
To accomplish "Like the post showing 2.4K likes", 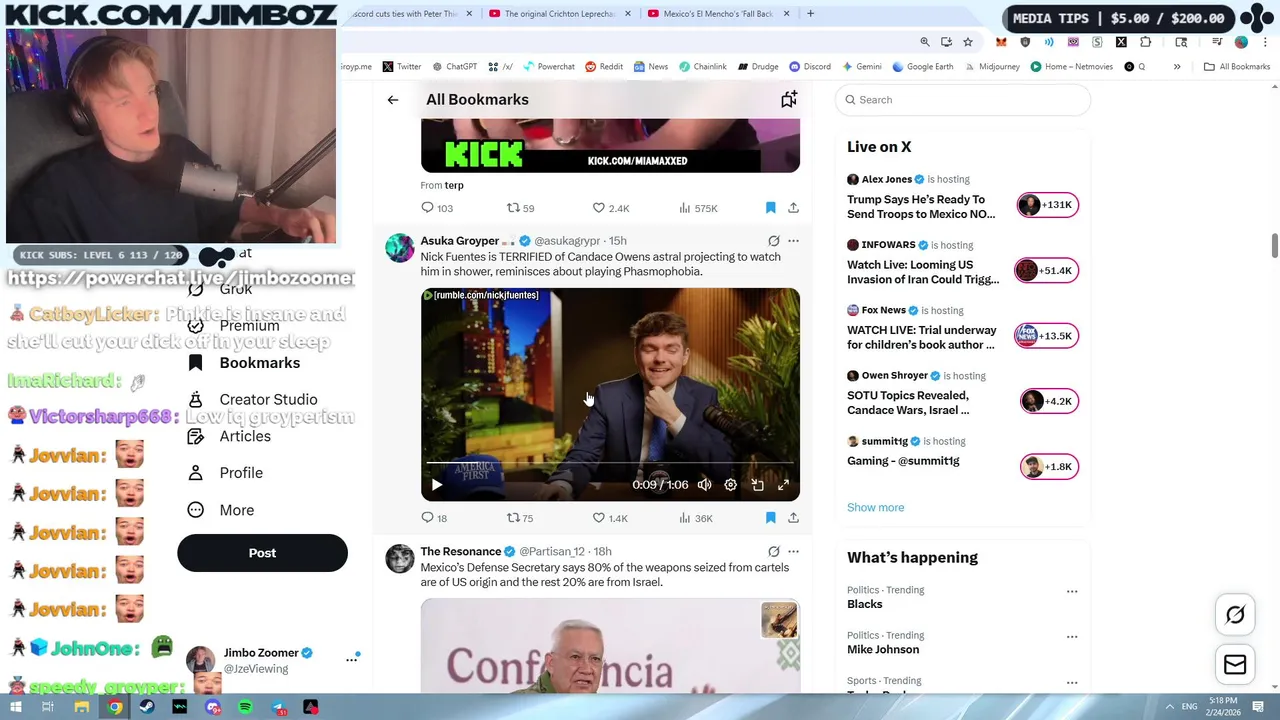I will (x=611, y=208).
